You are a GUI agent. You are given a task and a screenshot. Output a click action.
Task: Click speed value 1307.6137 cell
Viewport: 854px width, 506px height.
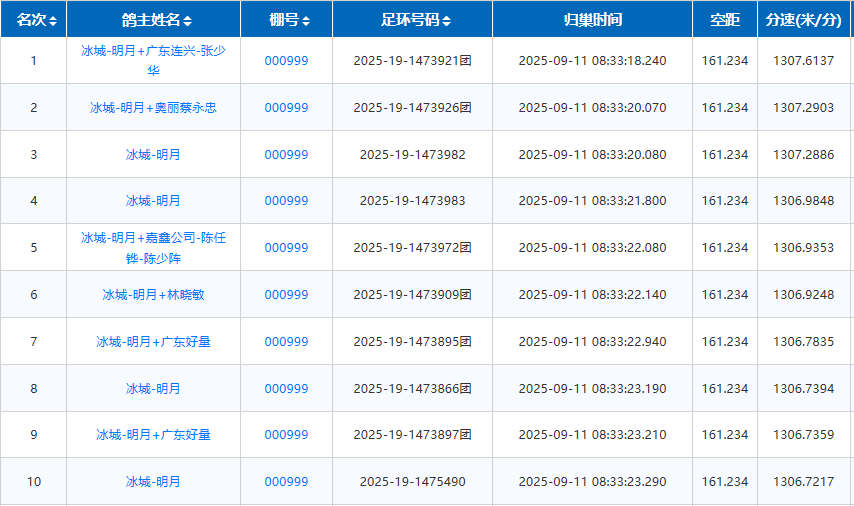(803, 61)
